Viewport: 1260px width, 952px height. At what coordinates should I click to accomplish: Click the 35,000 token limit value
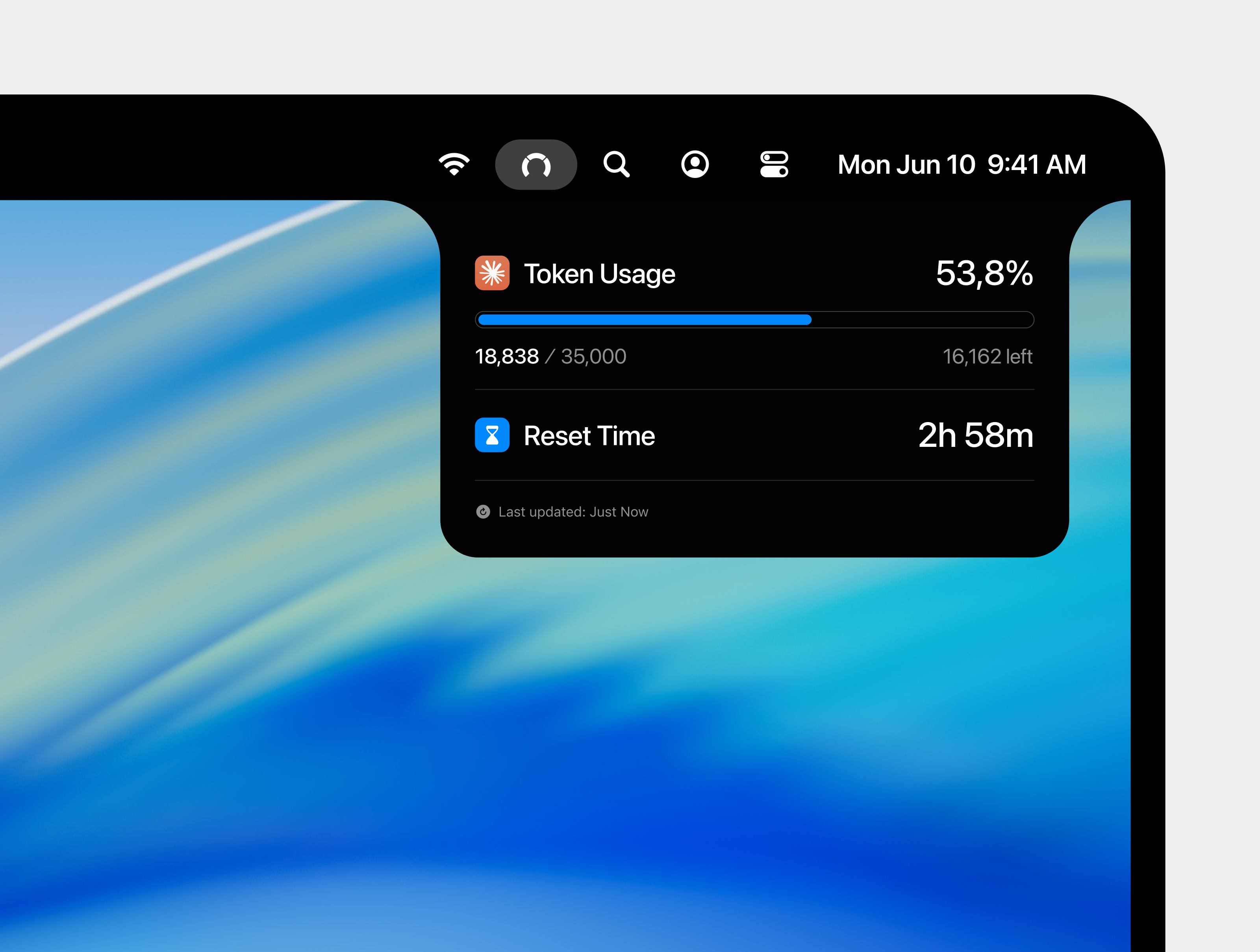point(593,357)
